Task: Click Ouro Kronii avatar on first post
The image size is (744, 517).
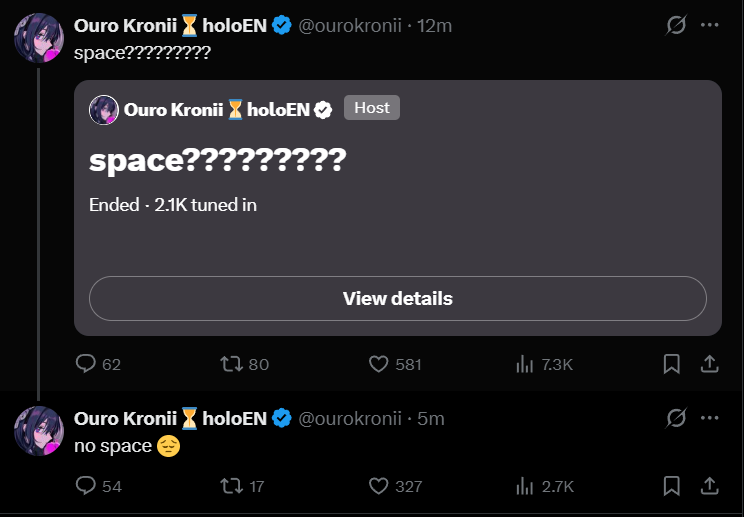Action: point(39,38)
